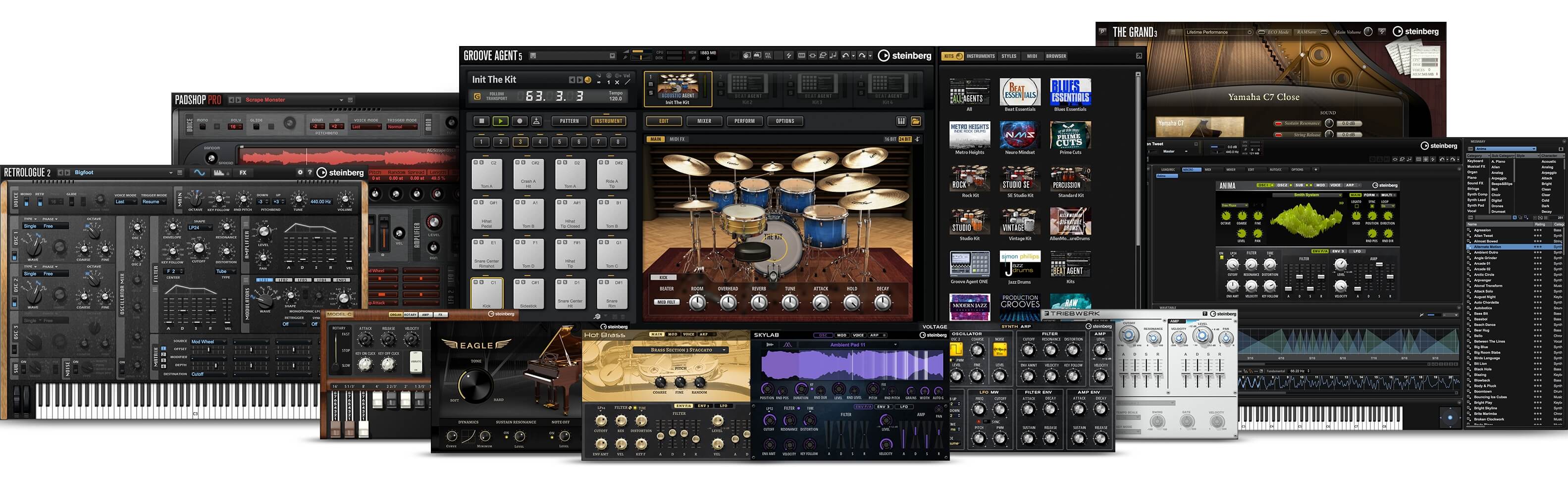Stop playback in Groove Agent transport

pyautogui.click(x=481, y=121)
